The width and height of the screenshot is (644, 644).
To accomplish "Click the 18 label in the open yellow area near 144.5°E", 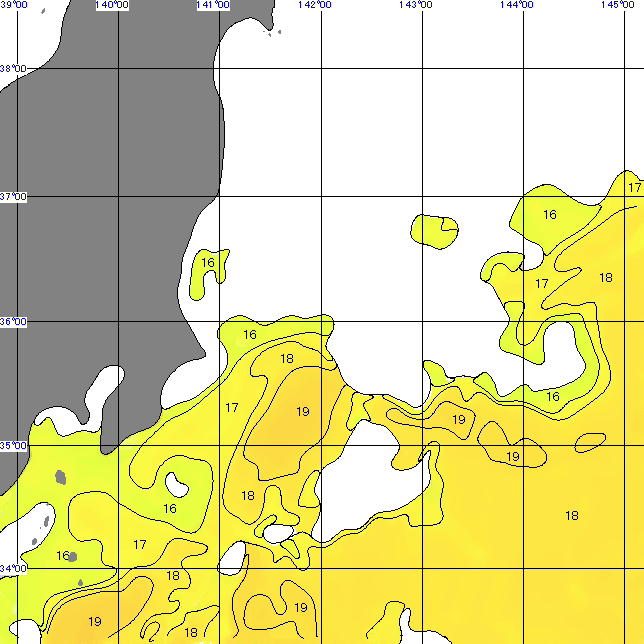I will 572,516.
